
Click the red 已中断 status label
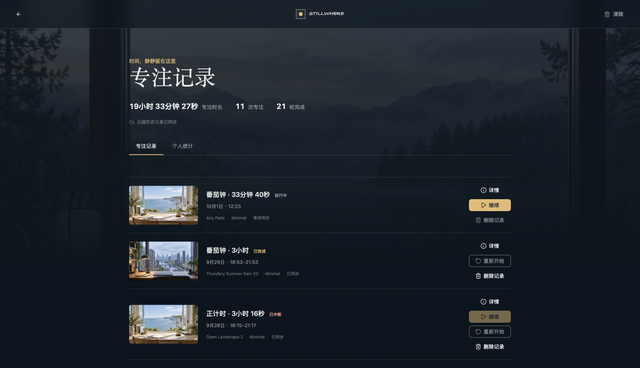pos(275,315)
